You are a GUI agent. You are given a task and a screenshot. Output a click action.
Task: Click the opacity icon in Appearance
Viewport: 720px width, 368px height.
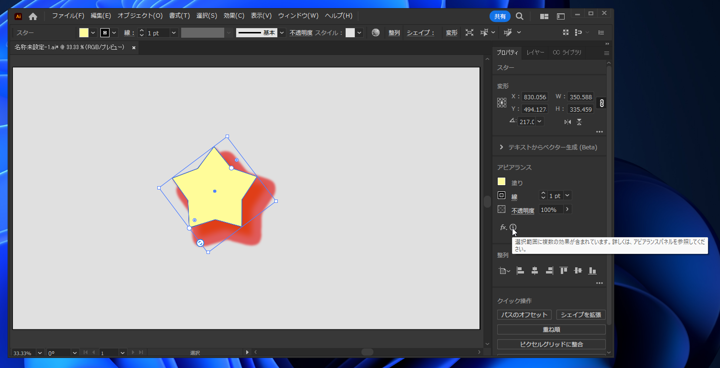coord(501,209)
